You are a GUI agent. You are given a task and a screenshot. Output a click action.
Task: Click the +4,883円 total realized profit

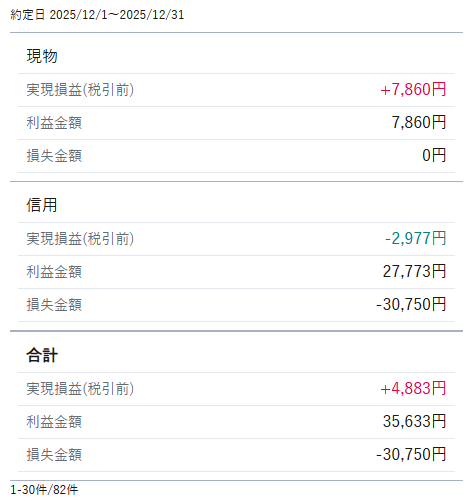413,388
